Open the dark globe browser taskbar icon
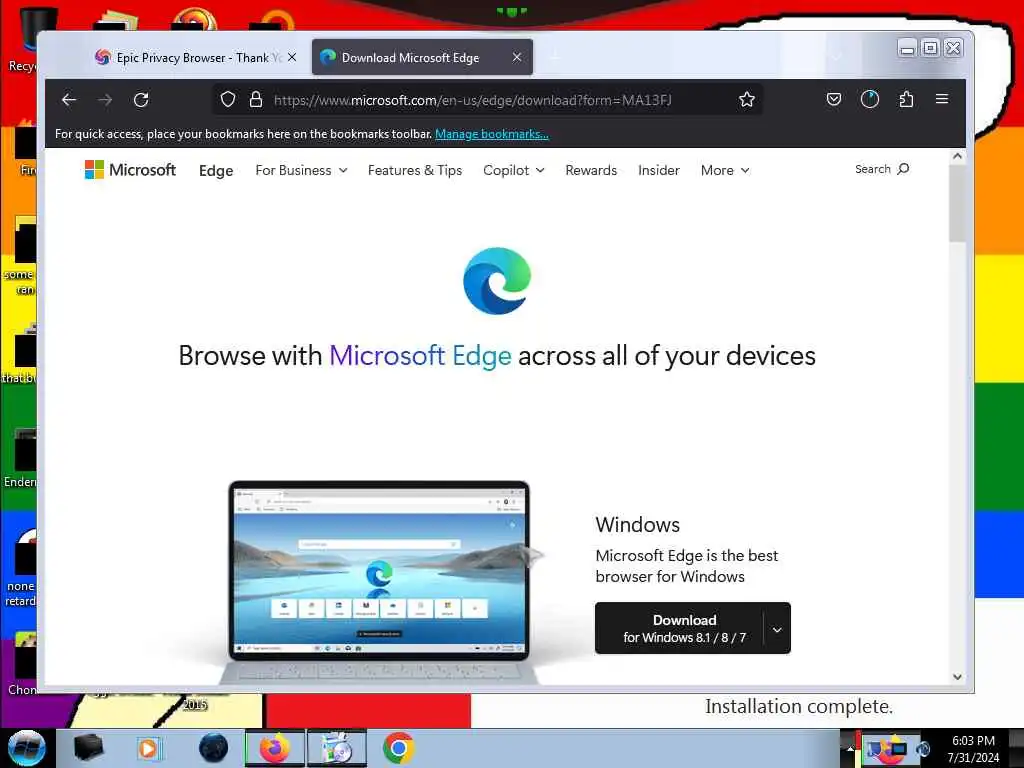 pyautogui.click(x=214, y=748)
